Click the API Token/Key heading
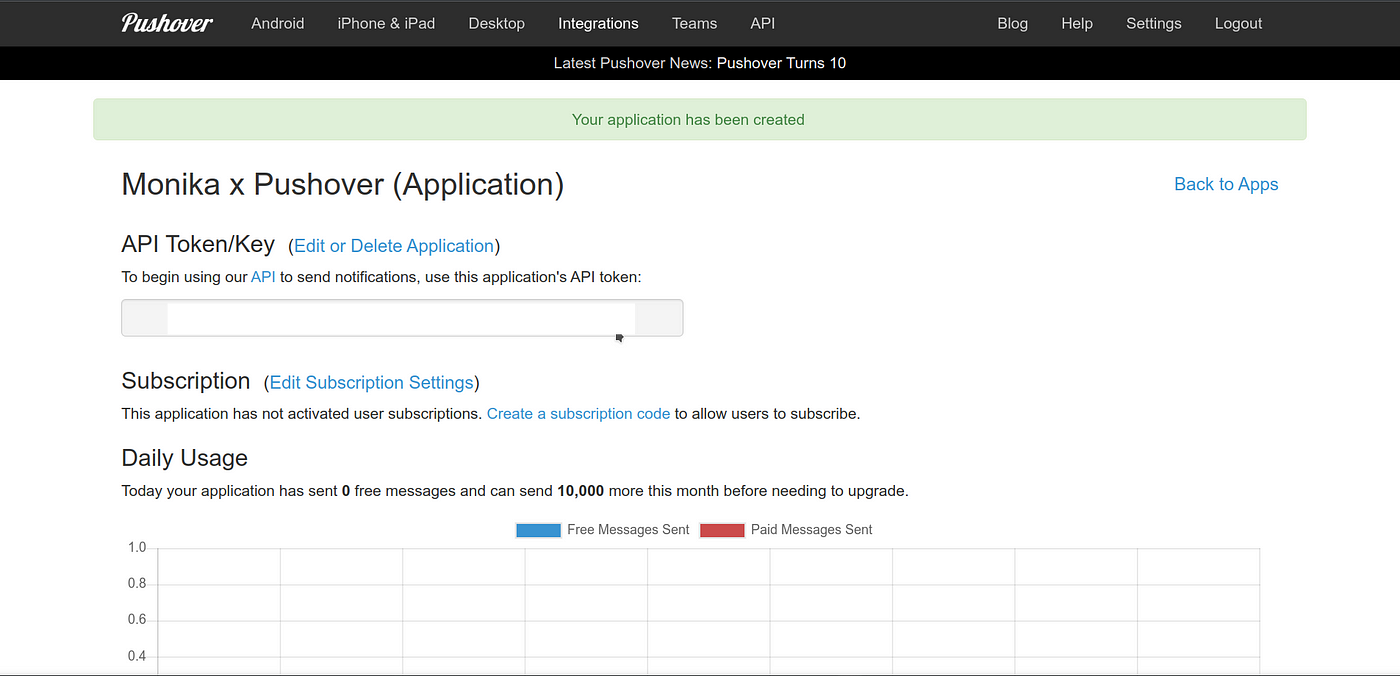 (x=198, y=245)
